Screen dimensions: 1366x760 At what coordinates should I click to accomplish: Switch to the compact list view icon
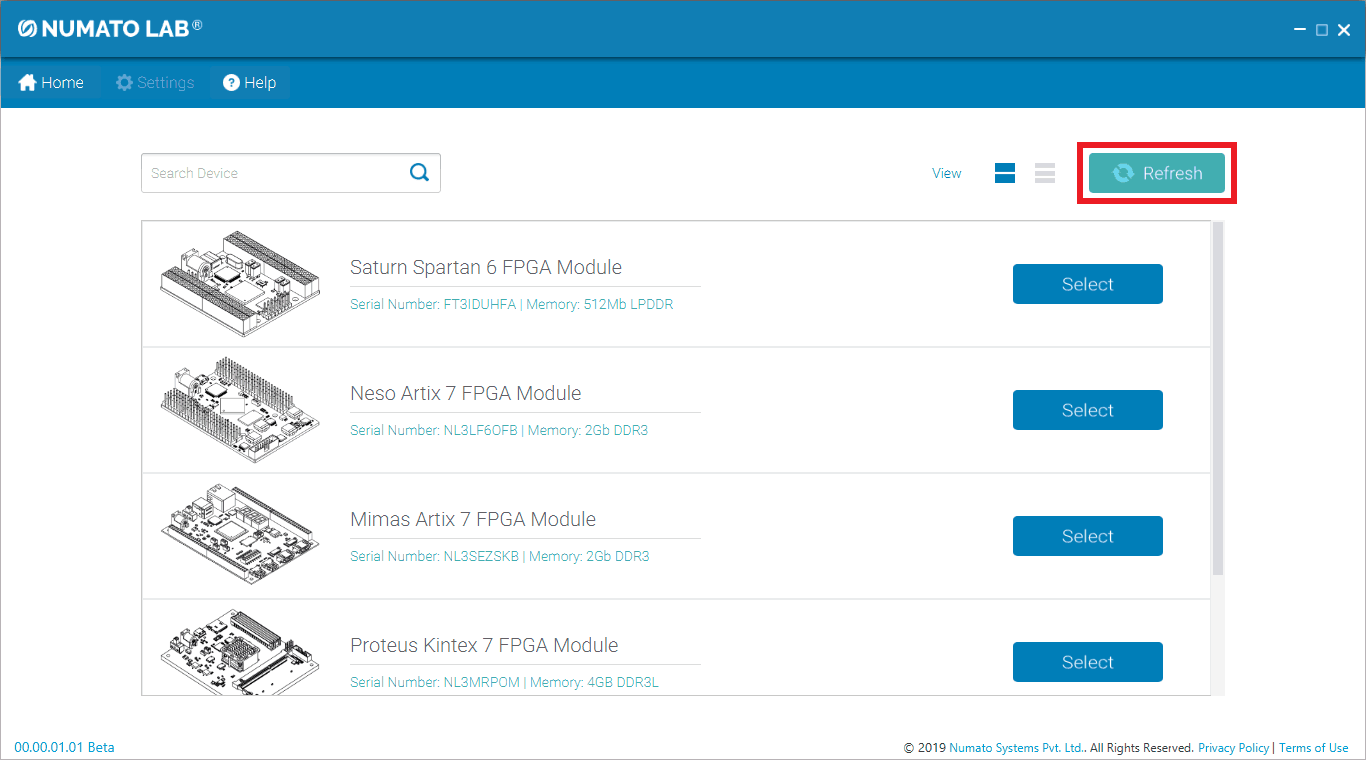[x=1045, y=173]
